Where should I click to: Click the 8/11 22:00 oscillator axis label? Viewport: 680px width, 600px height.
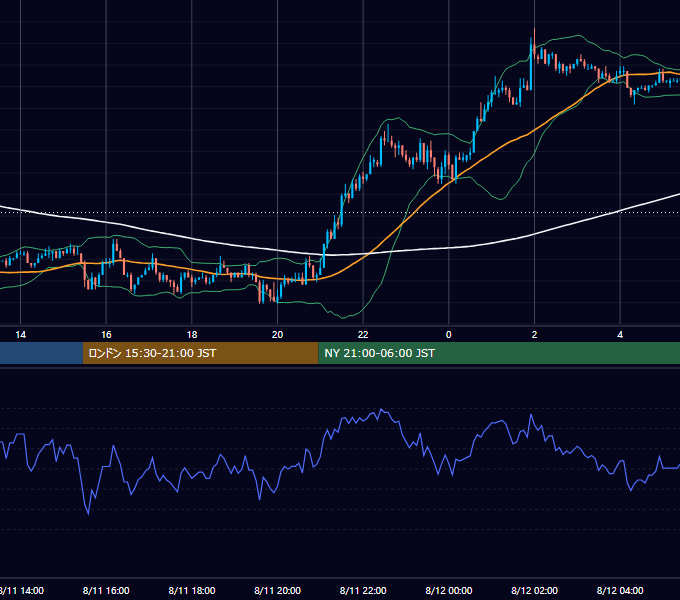pyautogui.click(x=363, y=590)
